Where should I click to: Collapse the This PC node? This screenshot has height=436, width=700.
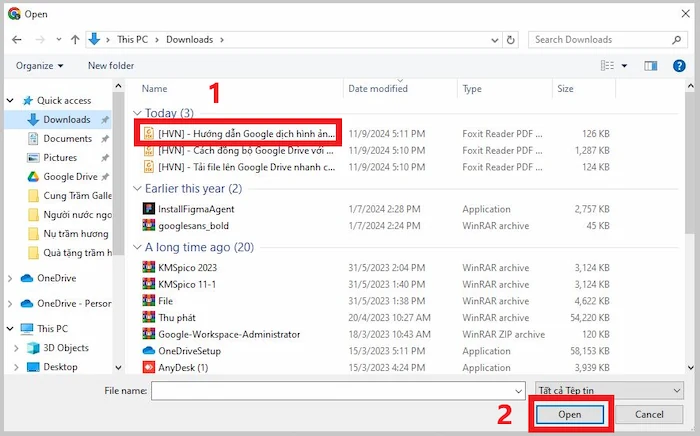point(10,328)
